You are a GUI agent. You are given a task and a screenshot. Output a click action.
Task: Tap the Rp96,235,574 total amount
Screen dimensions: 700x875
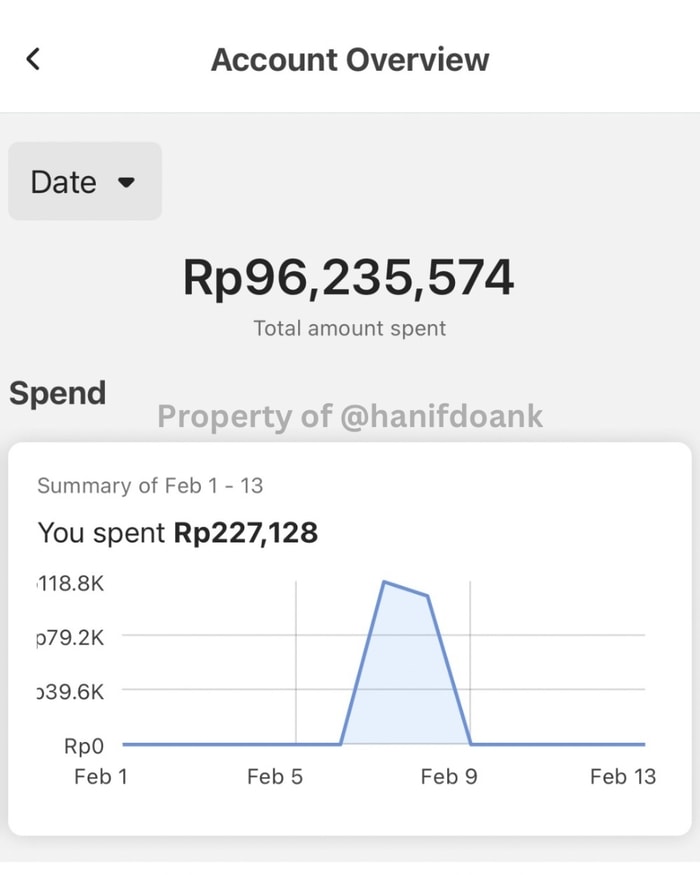click(349, 278)
